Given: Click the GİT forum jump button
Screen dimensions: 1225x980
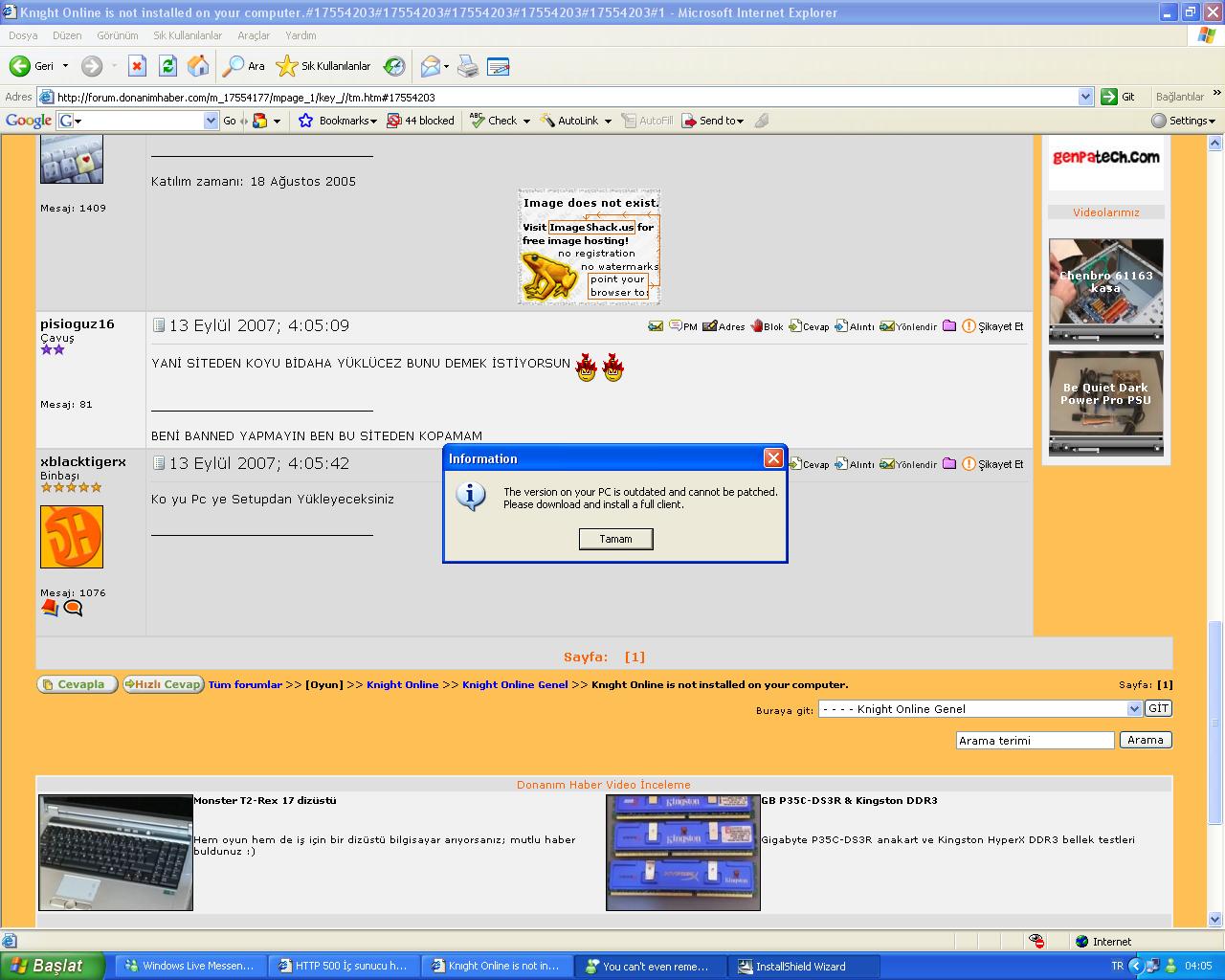Looking at the screenshot, I should coord(1159,708).
